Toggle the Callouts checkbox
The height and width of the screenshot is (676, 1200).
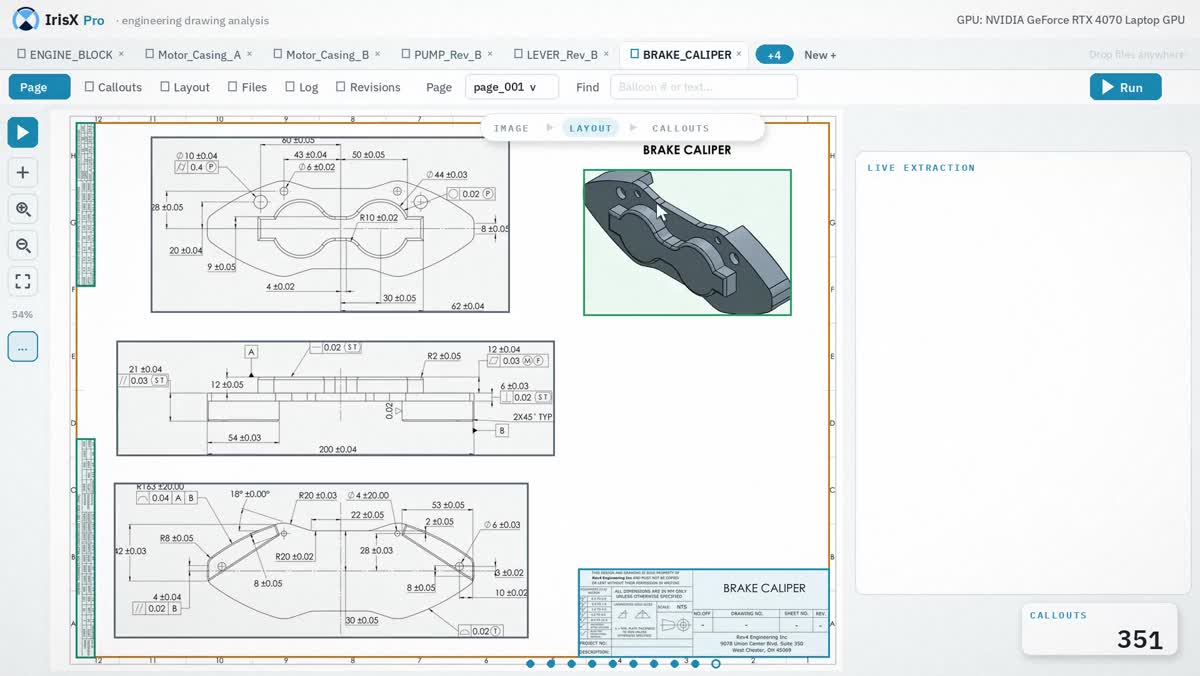click(89, 87)
